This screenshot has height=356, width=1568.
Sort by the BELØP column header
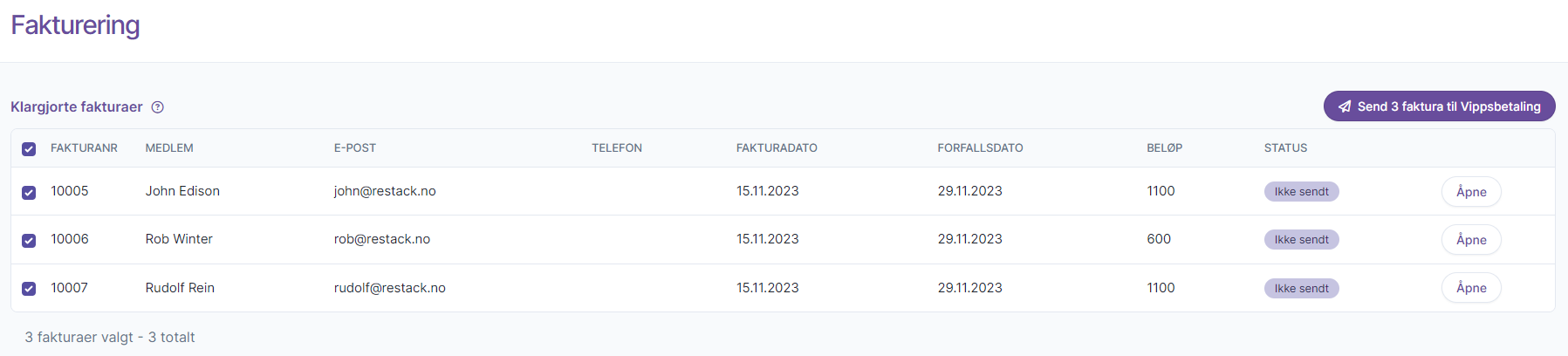click(1164, 148)
